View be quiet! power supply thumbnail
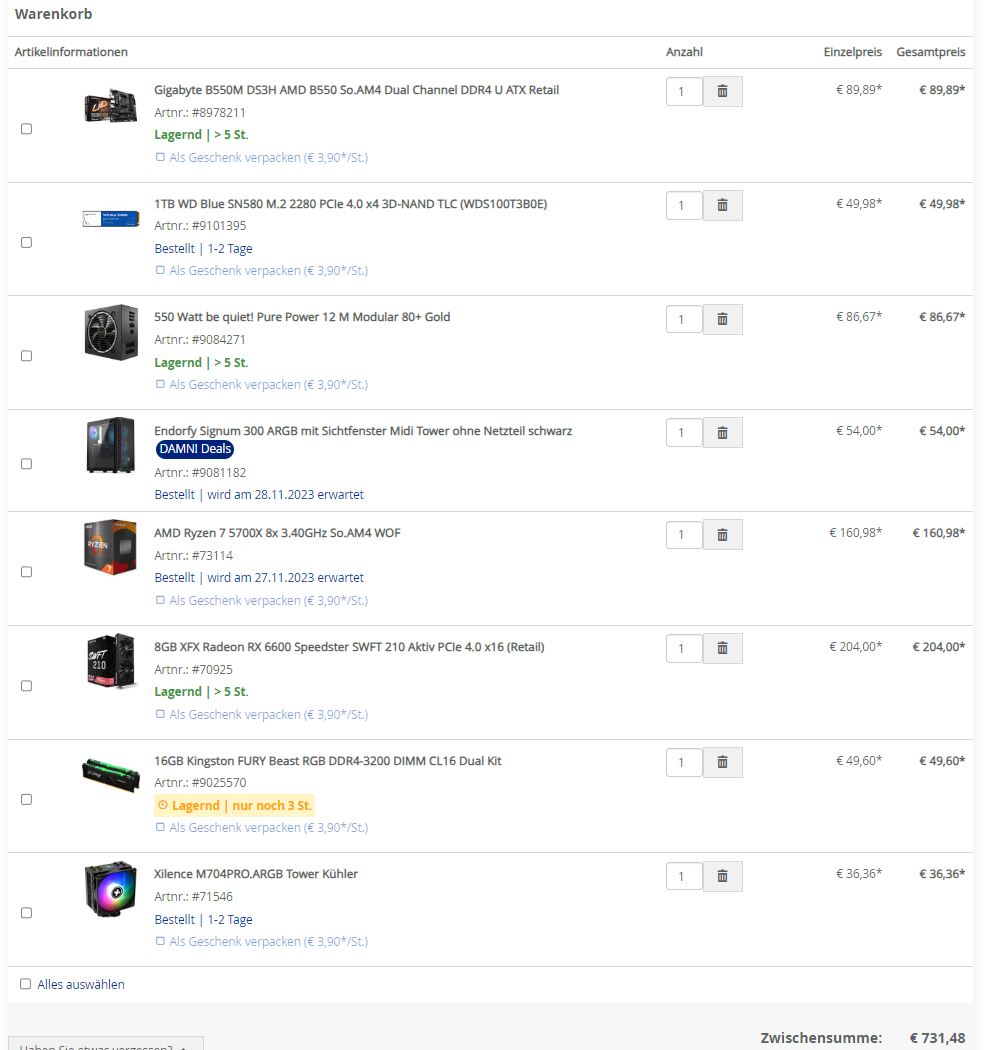Image resolution: width=986 pixels, height=1050 pixels. point(111,332)
